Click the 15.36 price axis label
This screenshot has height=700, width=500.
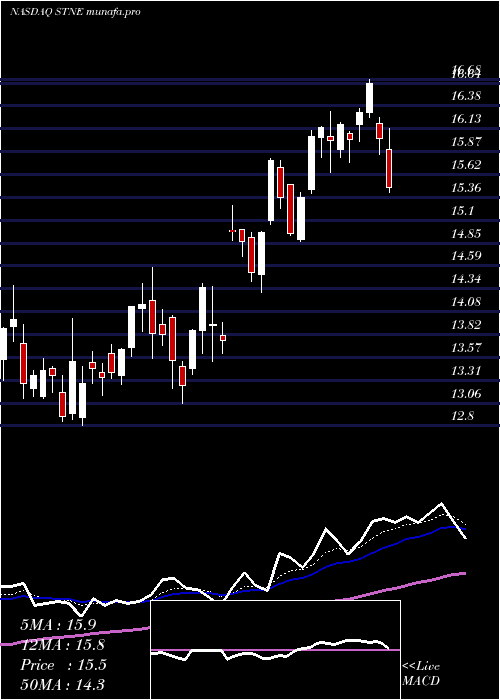click(x=466, y=188)
